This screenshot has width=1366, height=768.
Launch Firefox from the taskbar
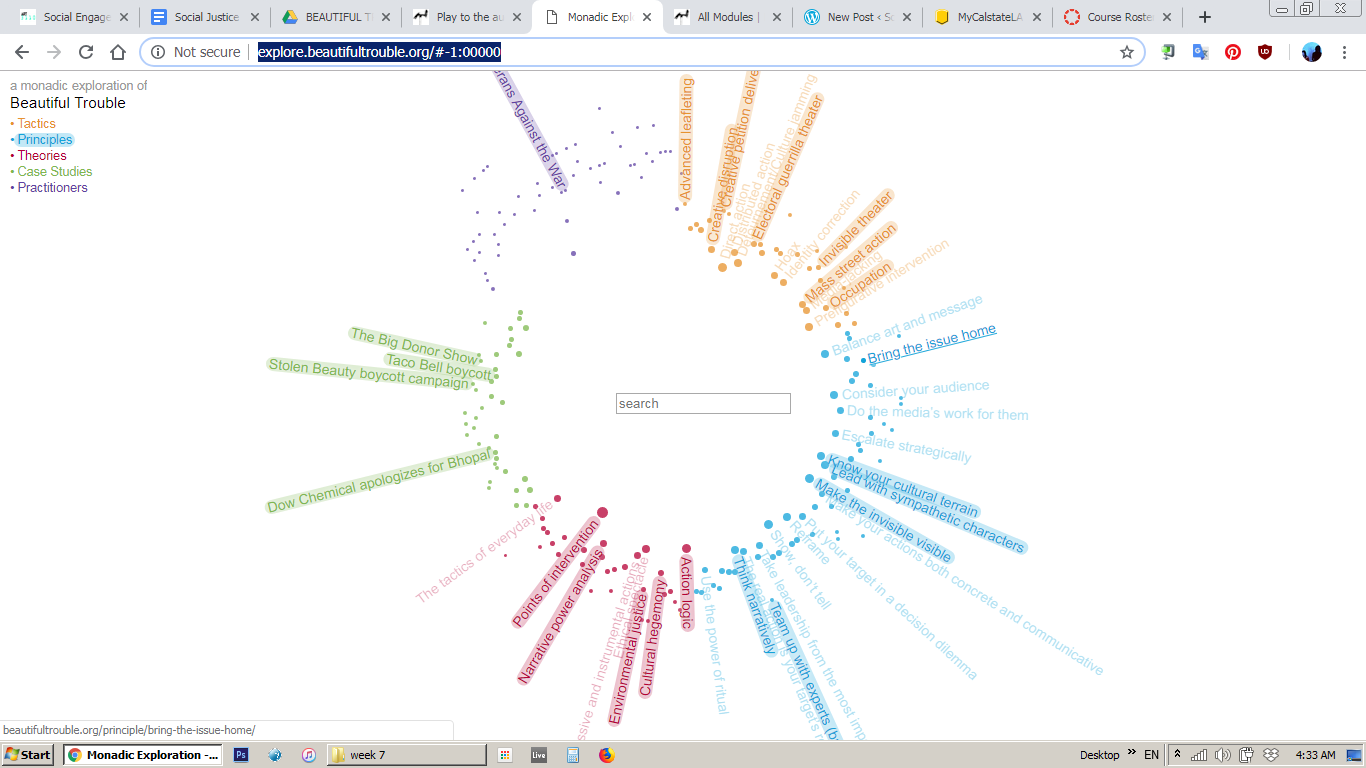pyautogui.click(x=606, y=755)
